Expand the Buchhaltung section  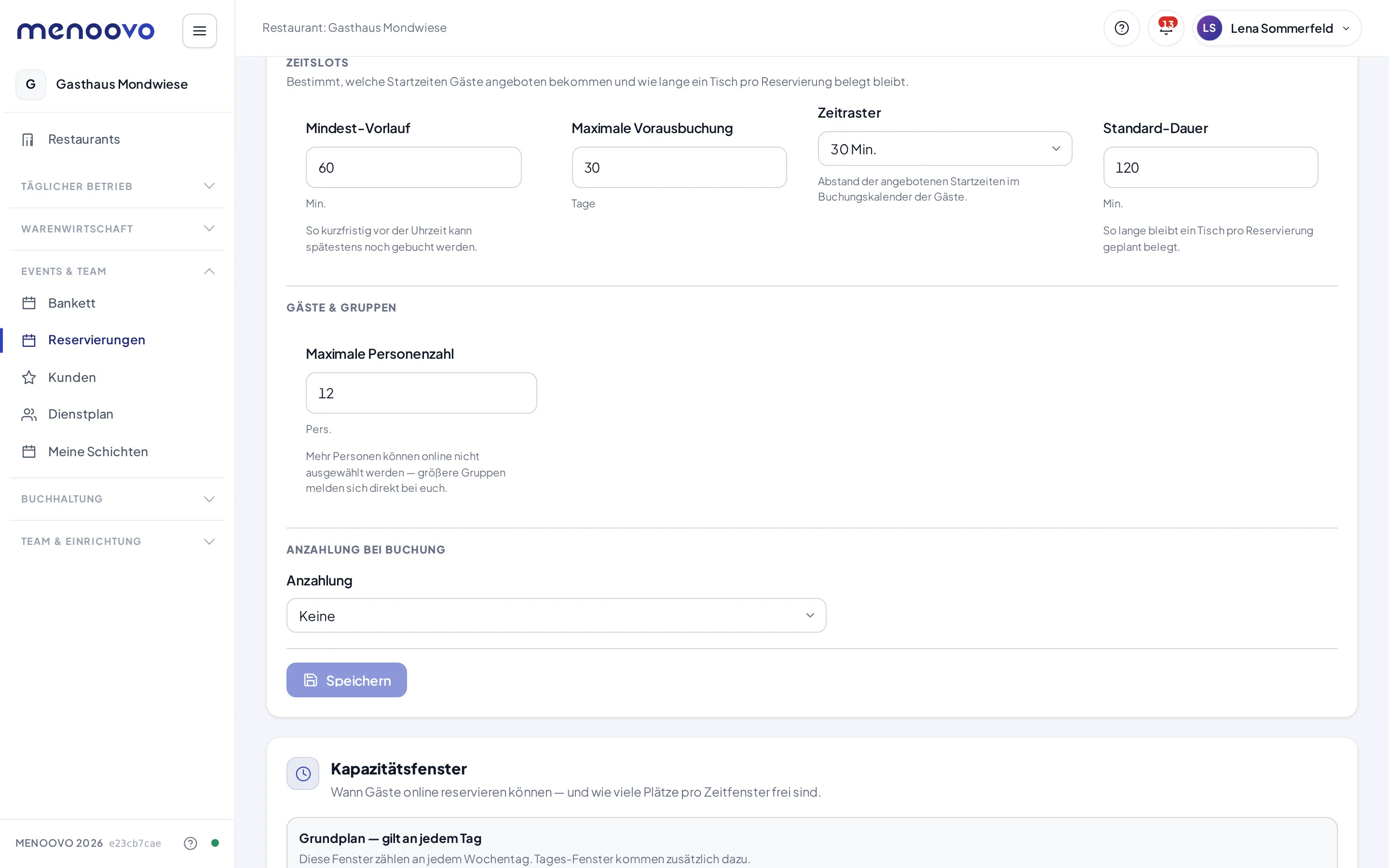point(117,499)
